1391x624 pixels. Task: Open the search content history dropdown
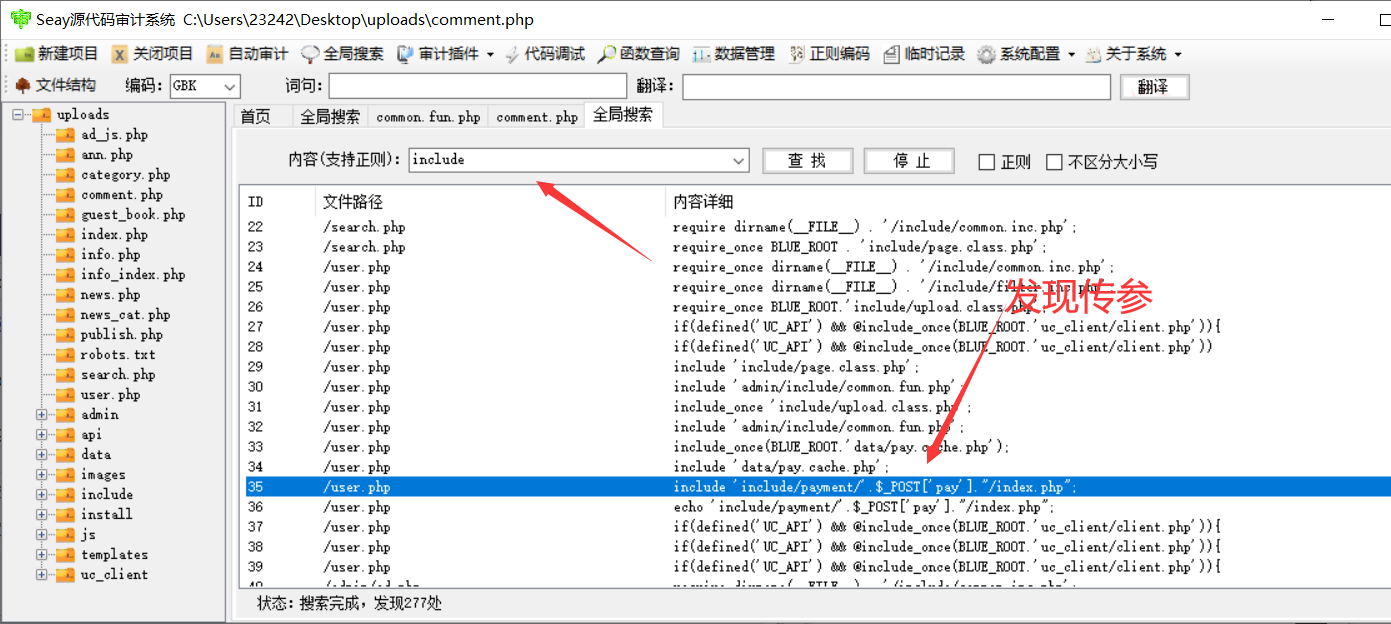pyautogui.click(x=739, y=160)
